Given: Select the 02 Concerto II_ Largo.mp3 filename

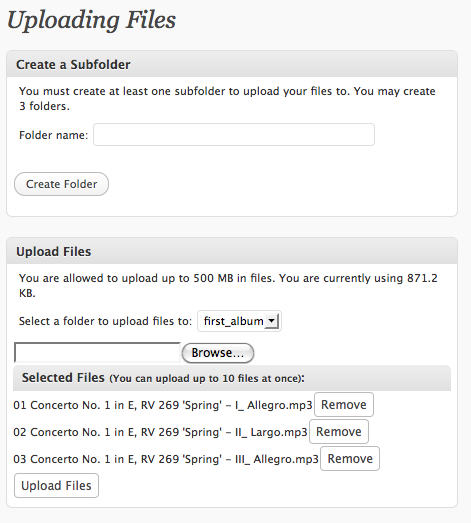Looking at the screenshot, I should [x=160, y=432].
